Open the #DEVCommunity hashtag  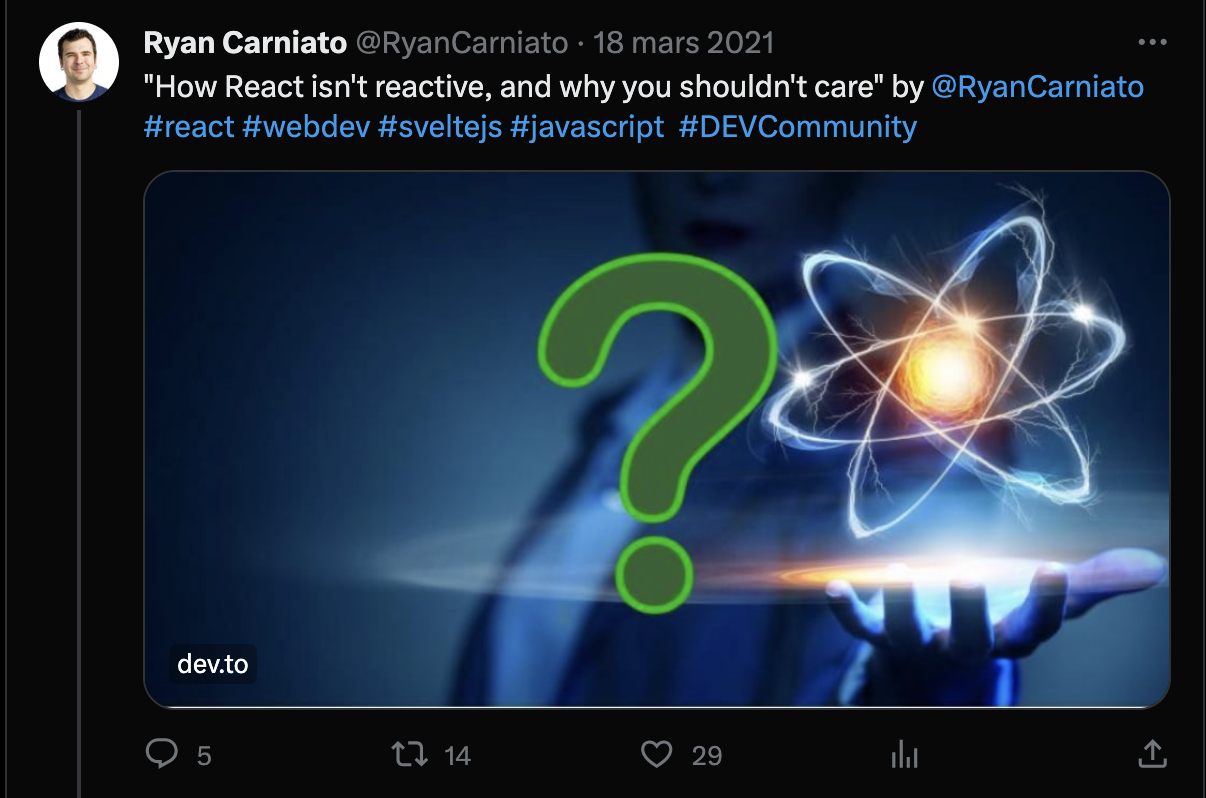797,127
